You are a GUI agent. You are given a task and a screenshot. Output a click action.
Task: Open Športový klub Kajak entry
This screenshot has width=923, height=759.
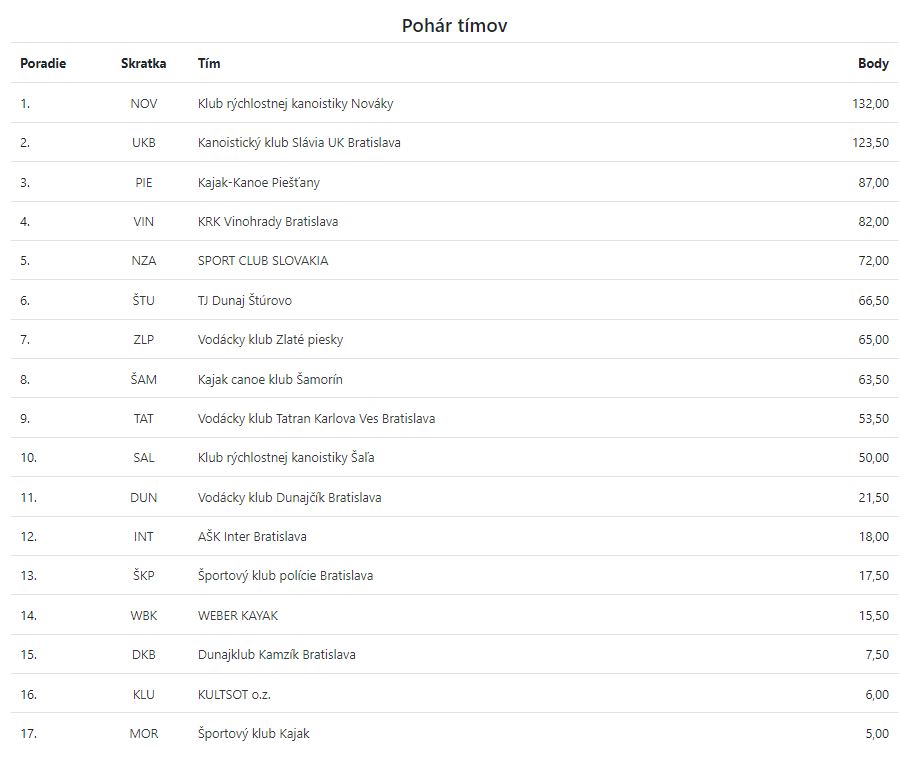pos(254,734)
